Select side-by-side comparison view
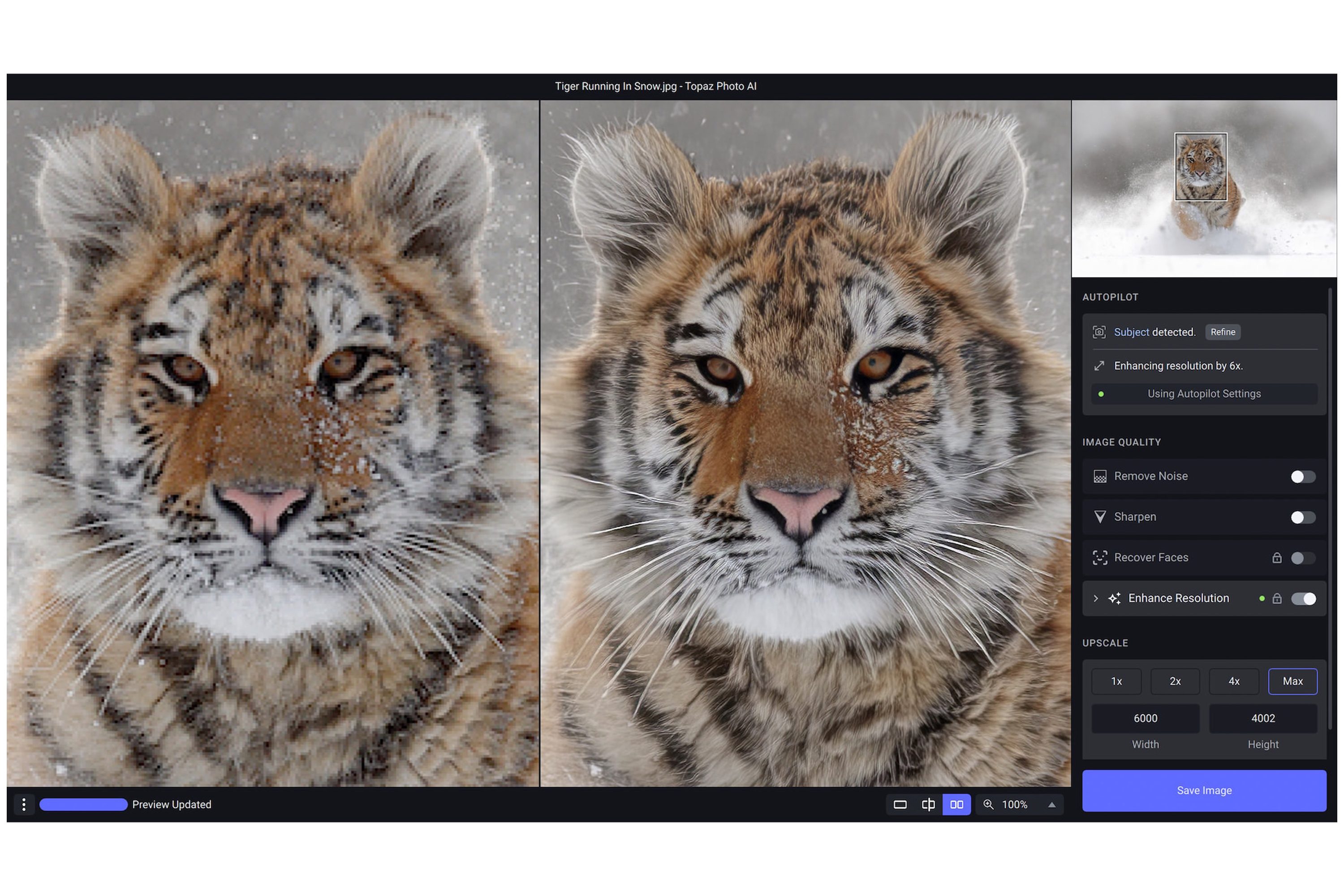 coord(956,805)
